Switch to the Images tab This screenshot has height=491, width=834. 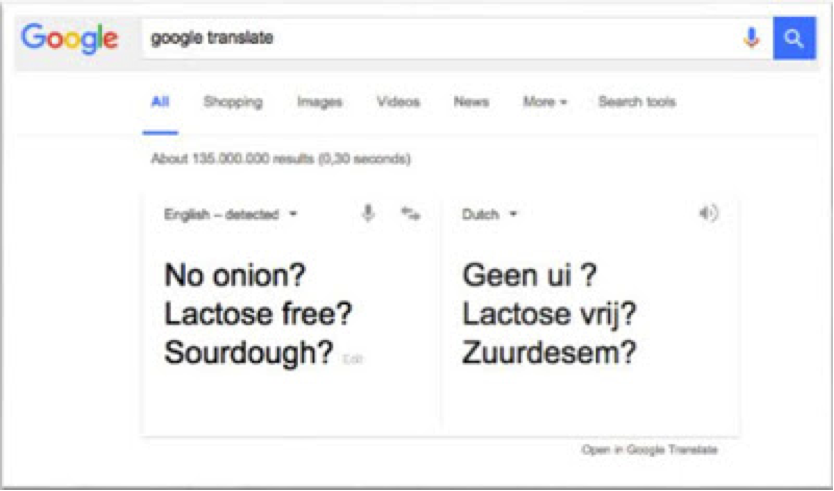(319, 102)
